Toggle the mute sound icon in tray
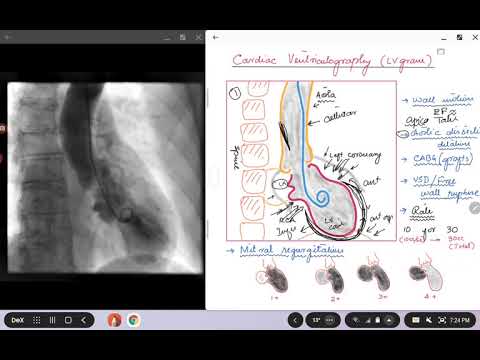 [429, 320]
